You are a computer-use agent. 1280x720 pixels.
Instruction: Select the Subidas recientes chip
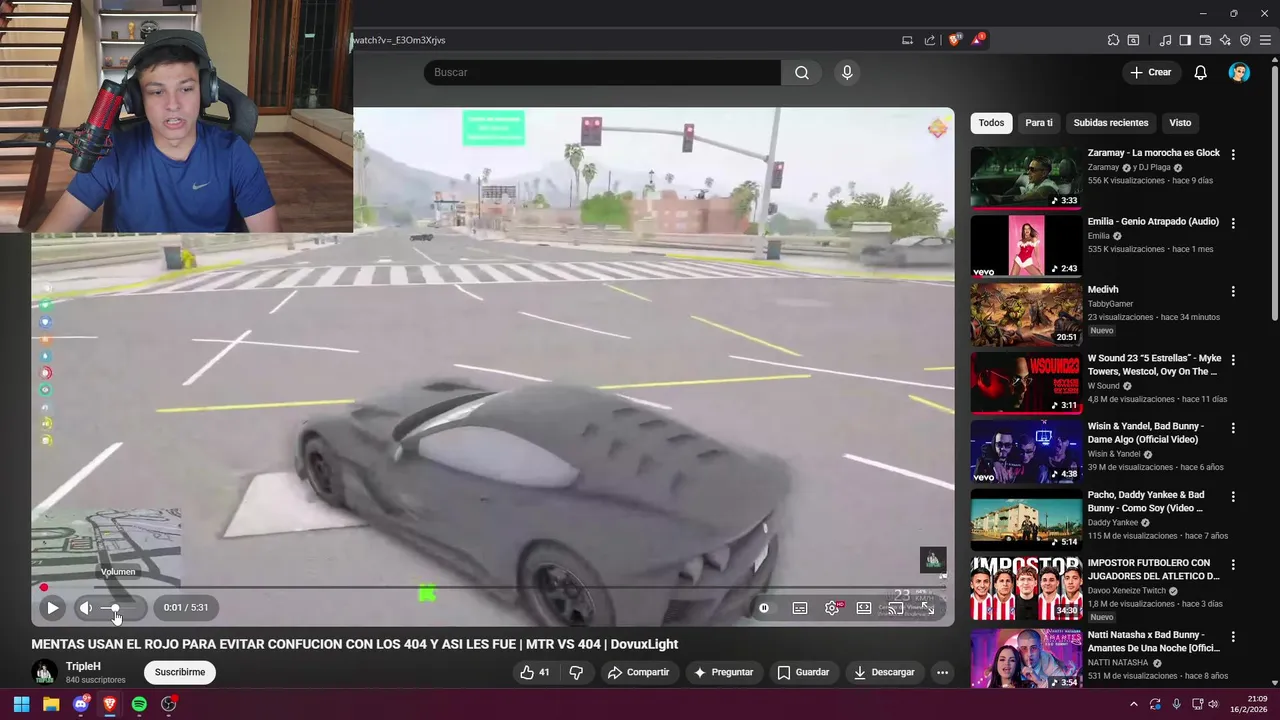[1111, 123]
